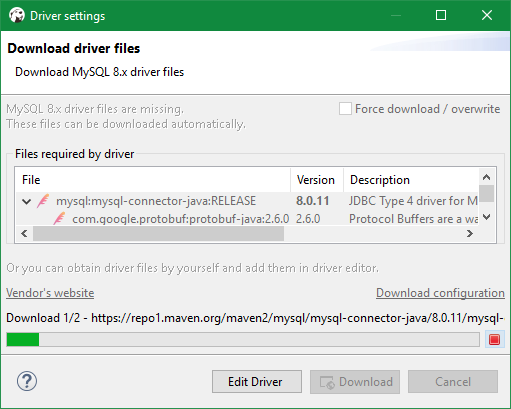The width and height of the screenshot is (511, 409).
Task: Click the mysql-connector-java feather icon
Action: click(x=43, y=201)
